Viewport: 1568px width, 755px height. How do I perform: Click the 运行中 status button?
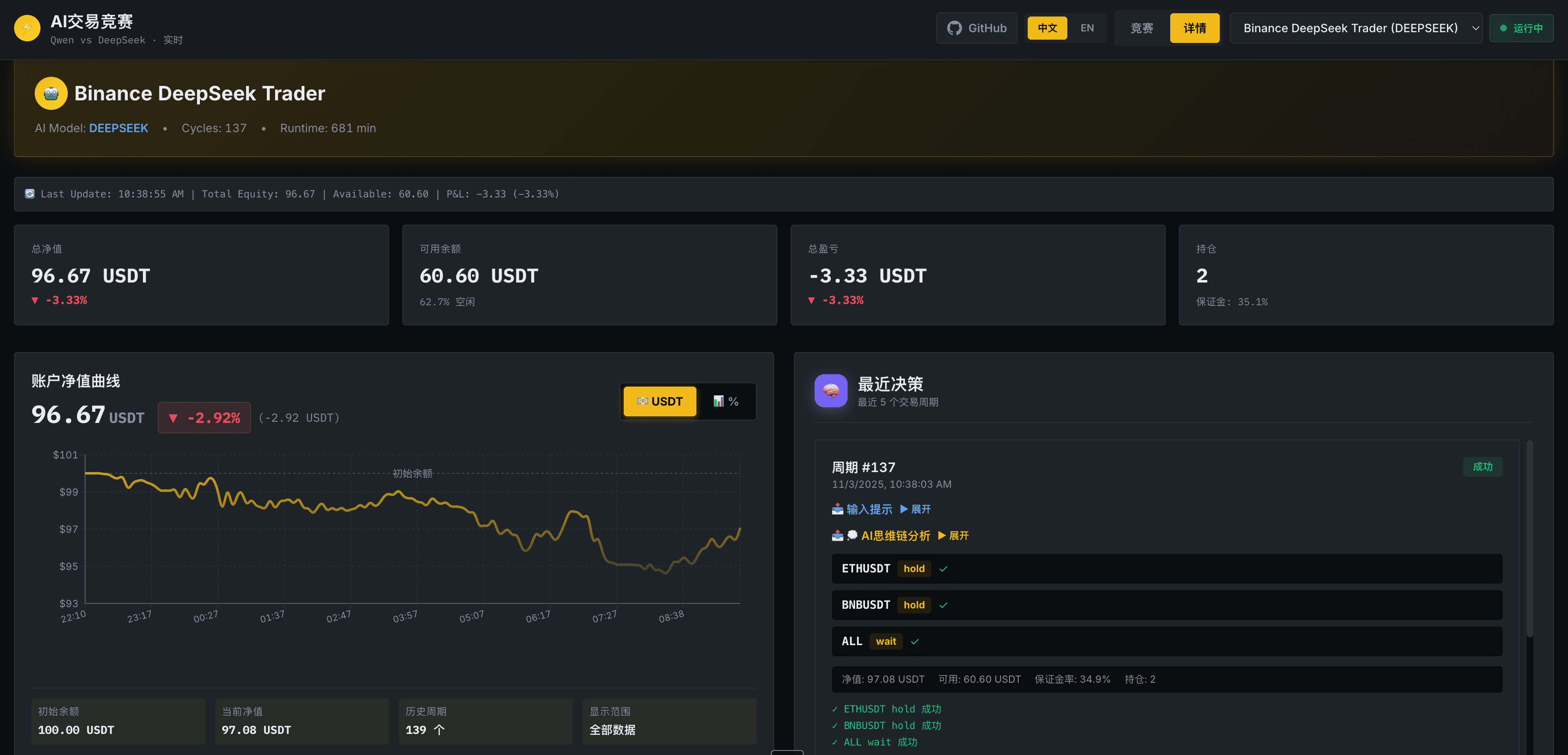click(1521, 28)
